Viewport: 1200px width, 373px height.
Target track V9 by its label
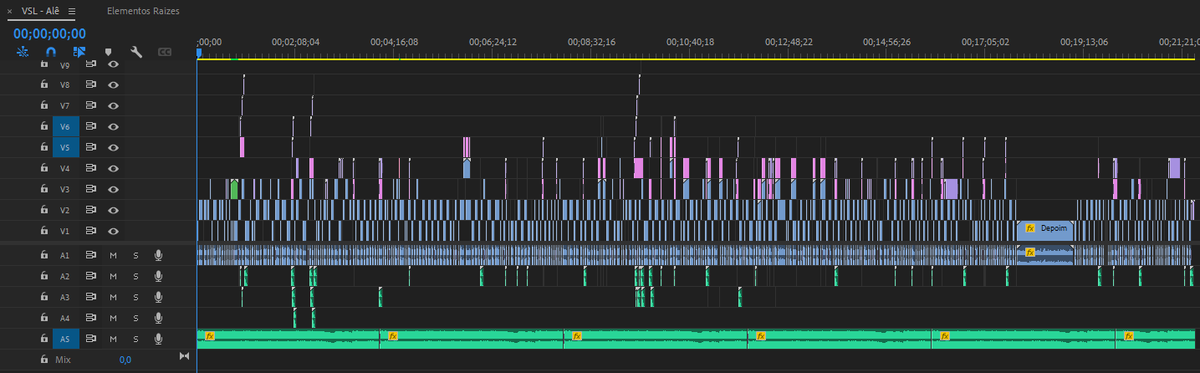pos(66,64)
